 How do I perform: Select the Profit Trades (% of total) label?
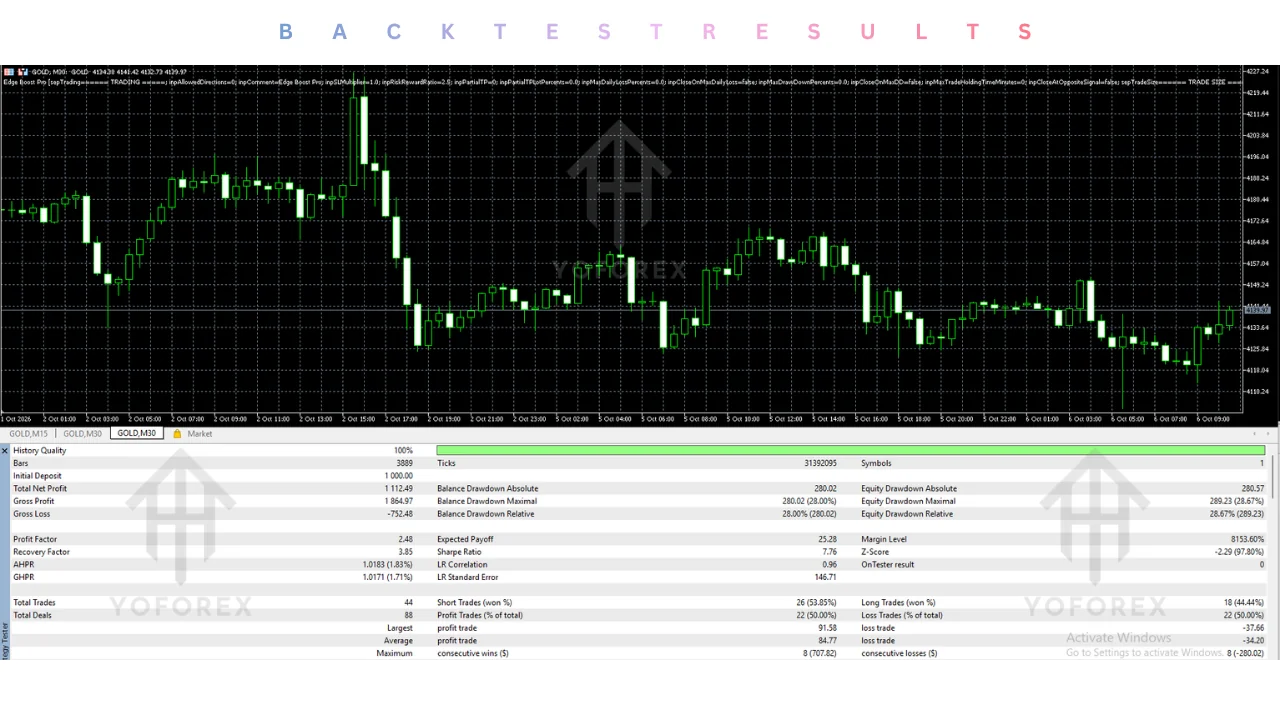tap(480, 615)
